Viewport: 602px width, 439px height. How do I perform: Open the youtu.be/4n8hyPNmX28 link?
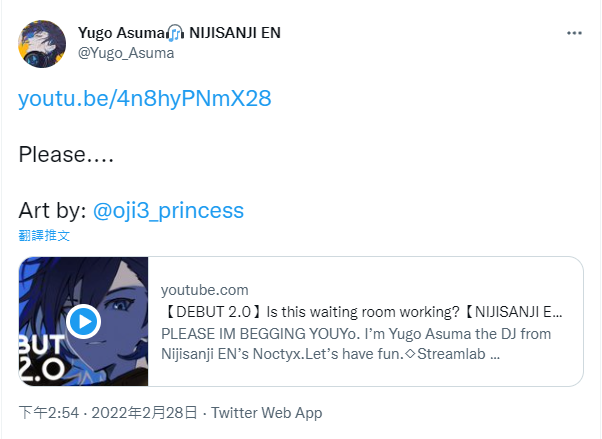coord(145,98)
